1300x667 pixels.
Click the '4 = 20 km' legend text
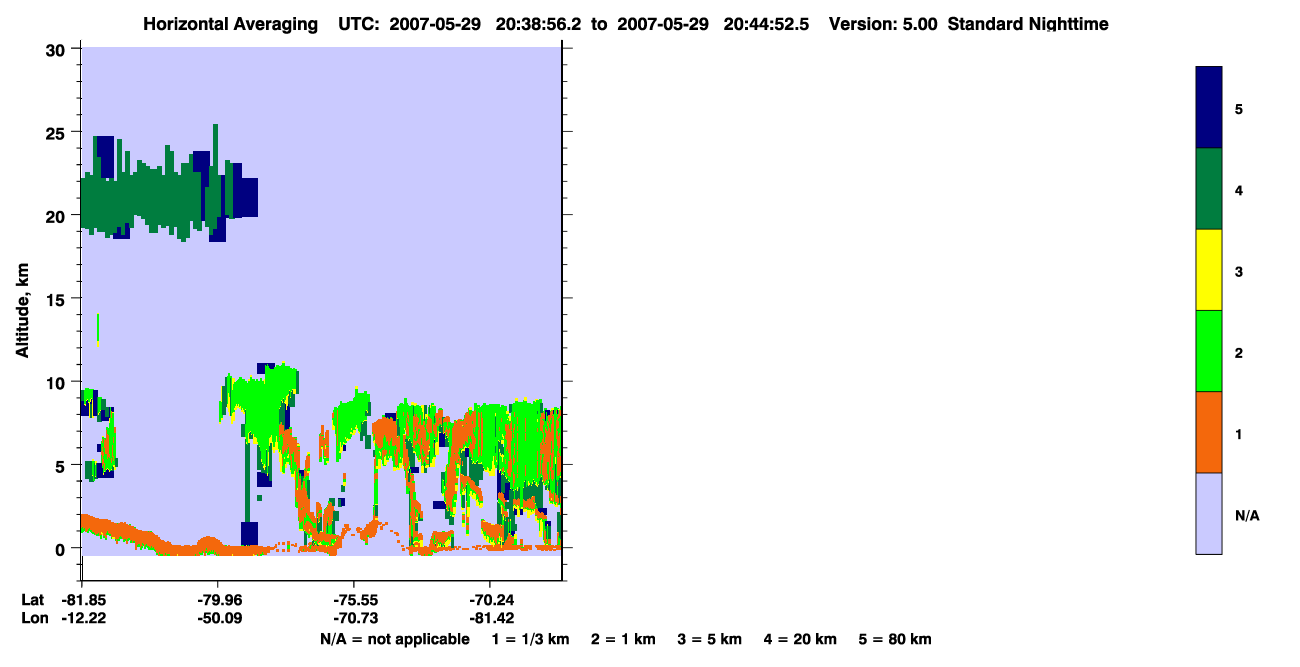tap(801, 639)
